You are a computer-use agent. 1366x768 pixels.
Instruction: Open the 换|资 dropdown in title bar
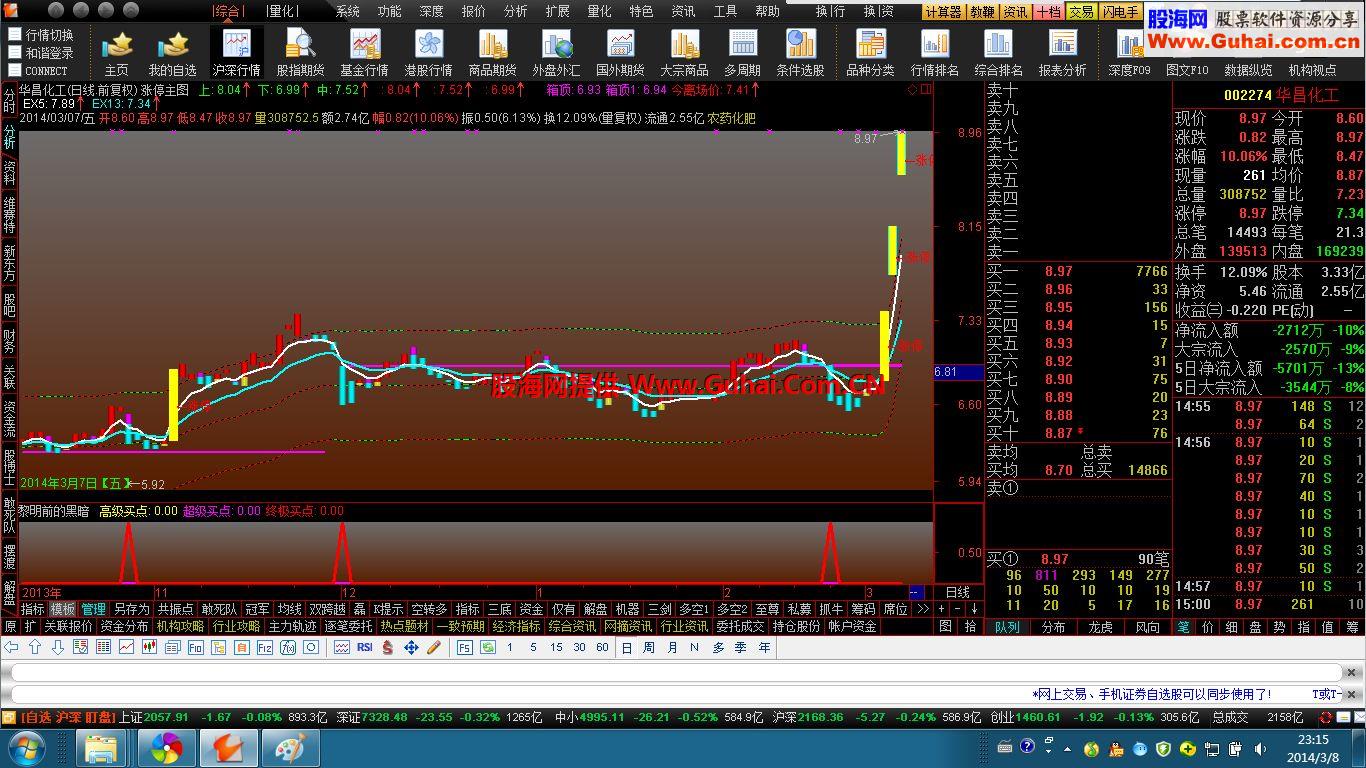[x=878, y=11]
